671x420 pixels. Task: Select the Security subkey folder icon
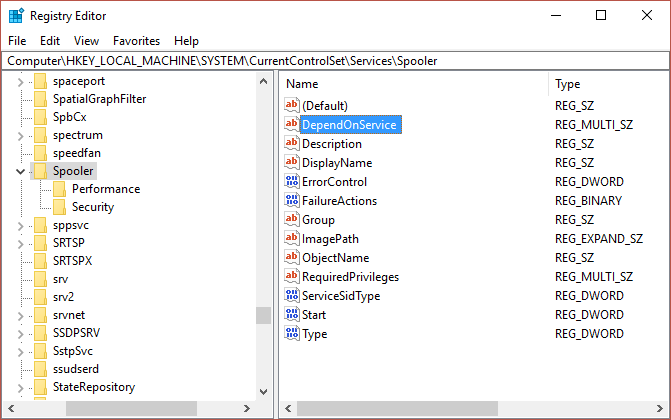(59, 207)
